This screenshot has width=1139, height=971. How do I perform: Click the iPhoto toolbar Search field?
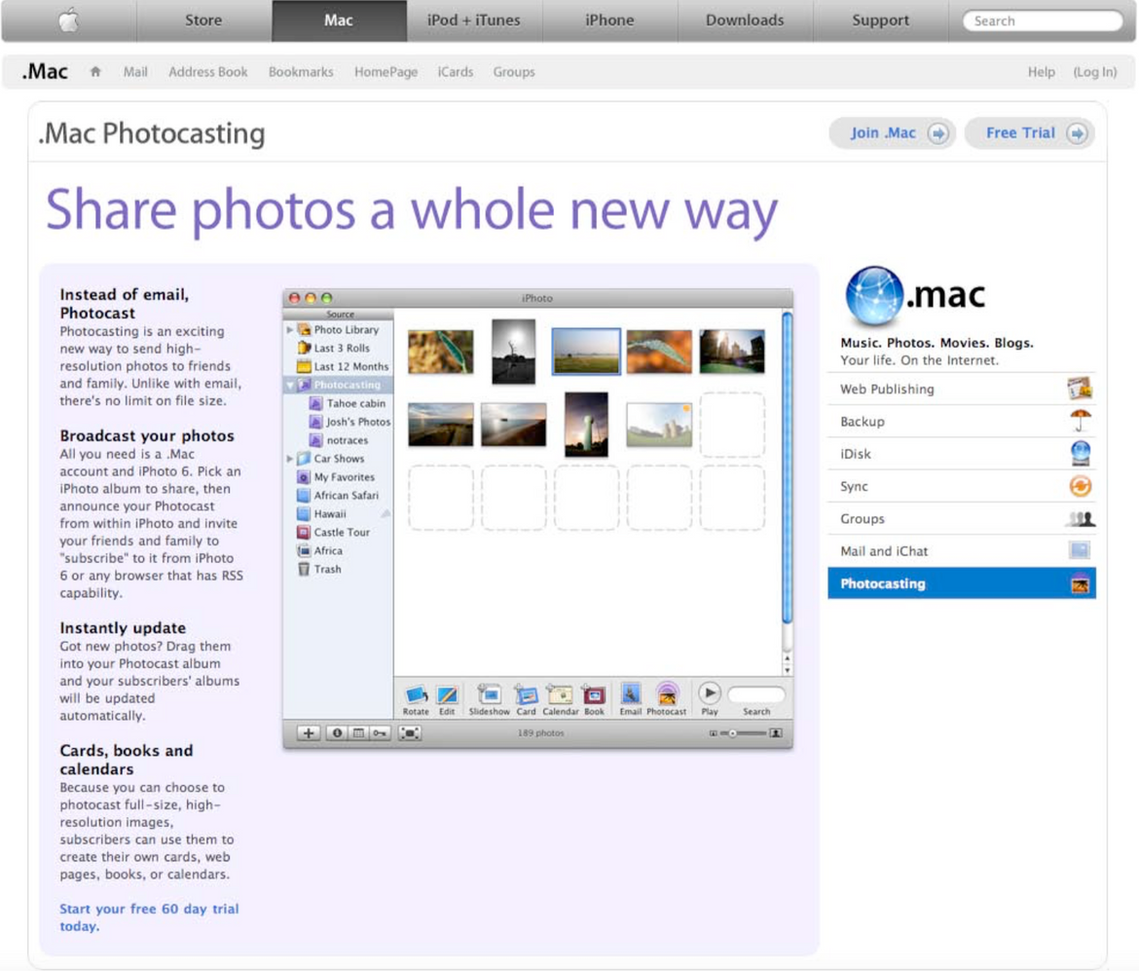(755, 695)
